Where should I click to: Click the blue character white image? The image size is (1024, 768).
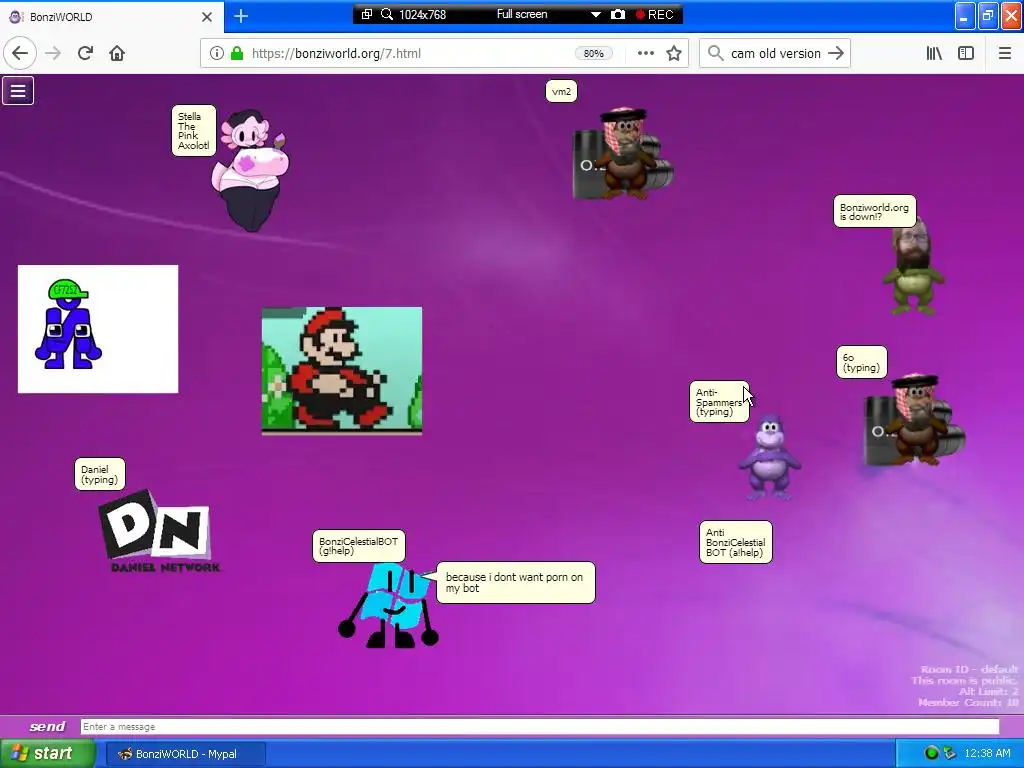(98, 329)
